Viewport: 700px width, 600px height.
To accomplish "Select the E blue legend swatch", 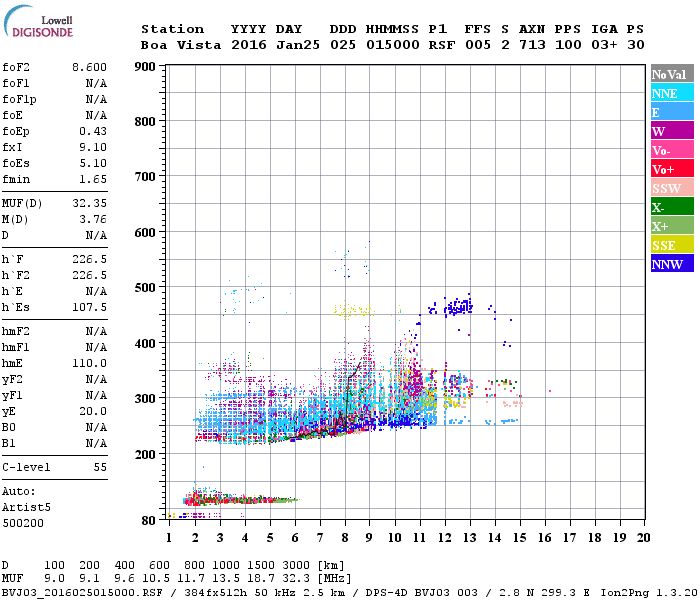I will [x=672, y=112].
